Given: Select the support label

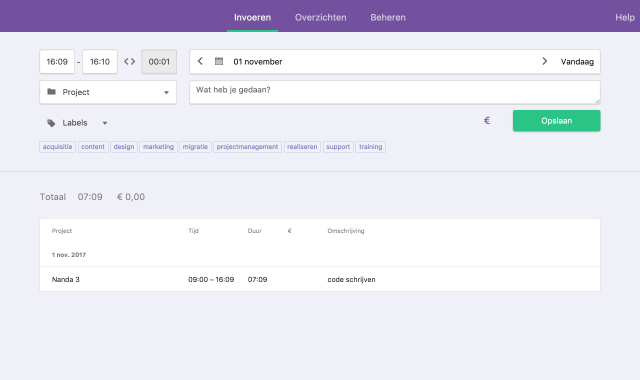Looking at the screenshot, I should [338, 147].
